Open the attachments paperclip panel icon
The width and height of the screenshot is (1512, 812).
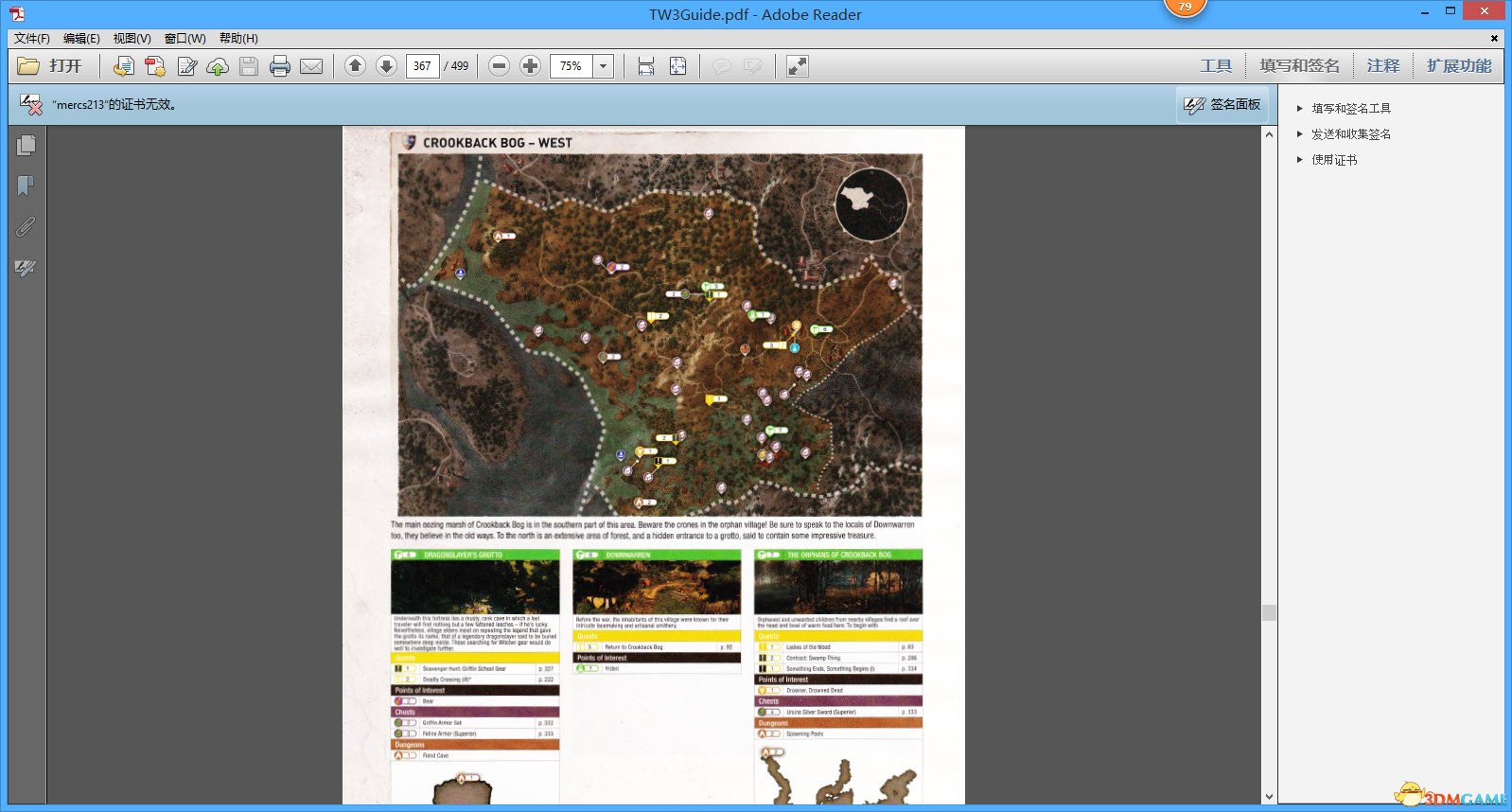(26, 226)
